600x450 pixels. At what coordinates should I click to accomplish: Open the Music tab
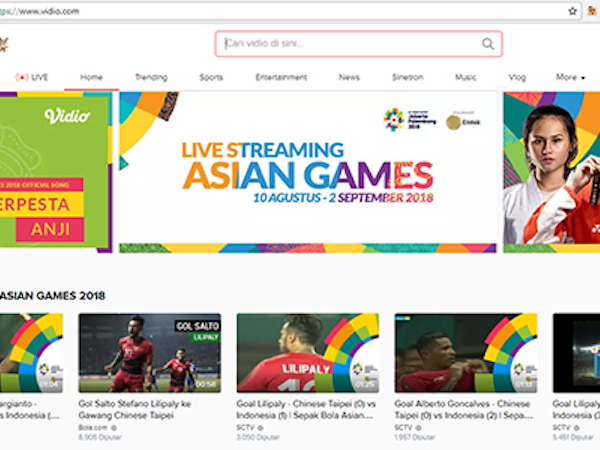tap(465, 77)
